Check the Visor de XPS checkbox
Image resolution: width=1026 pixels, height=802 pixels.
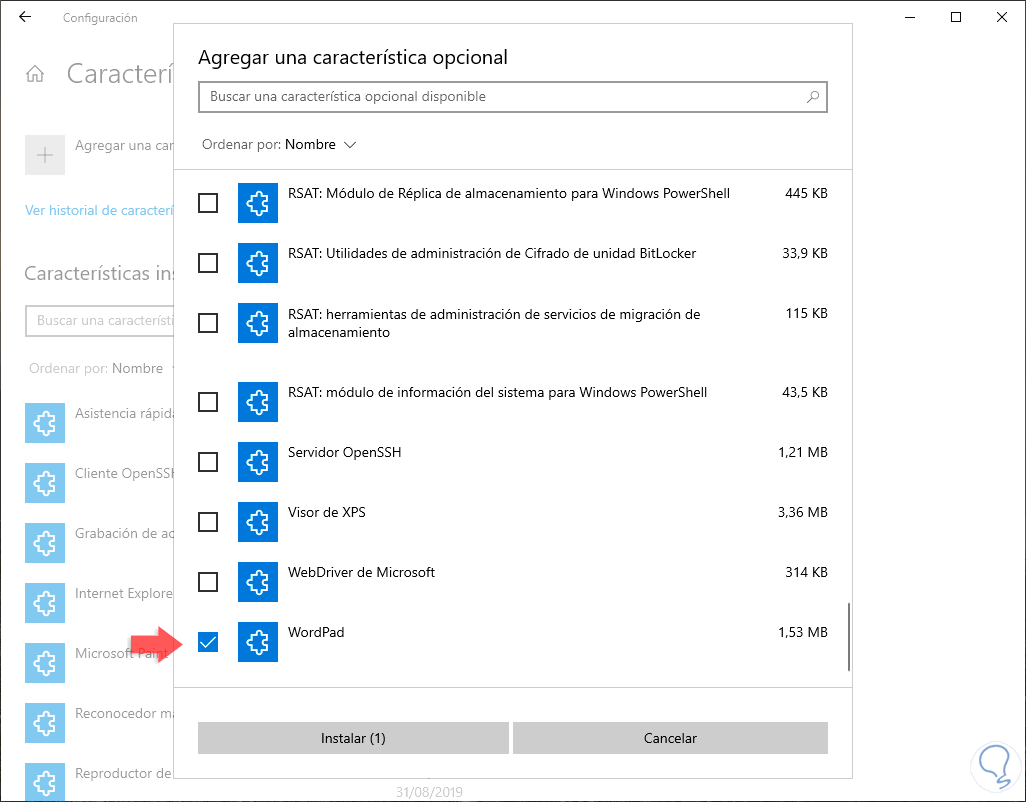pyautogui.click(x=208, y=522)
